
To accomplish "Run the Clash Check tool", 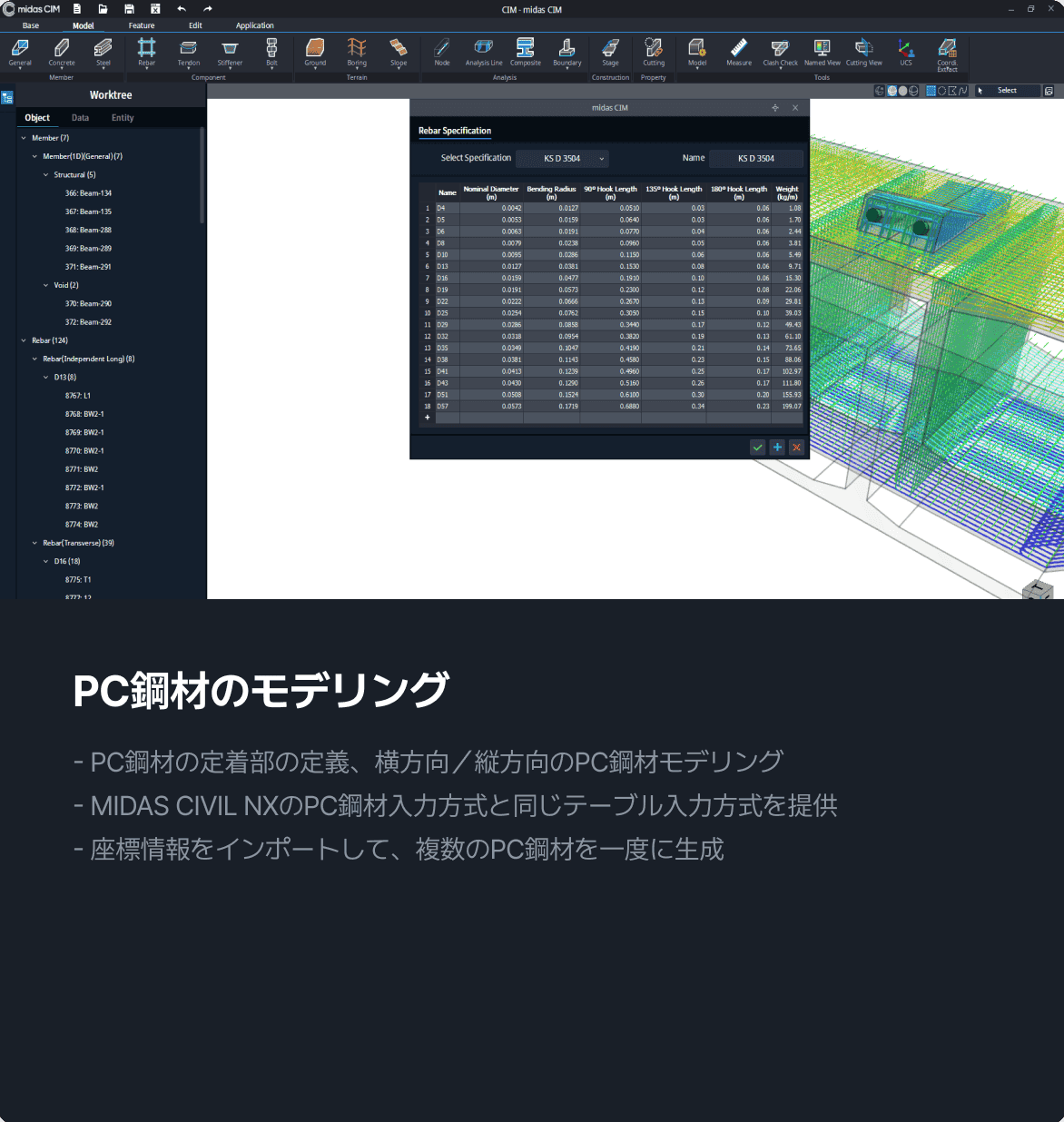I will click(x=781, y=53).
